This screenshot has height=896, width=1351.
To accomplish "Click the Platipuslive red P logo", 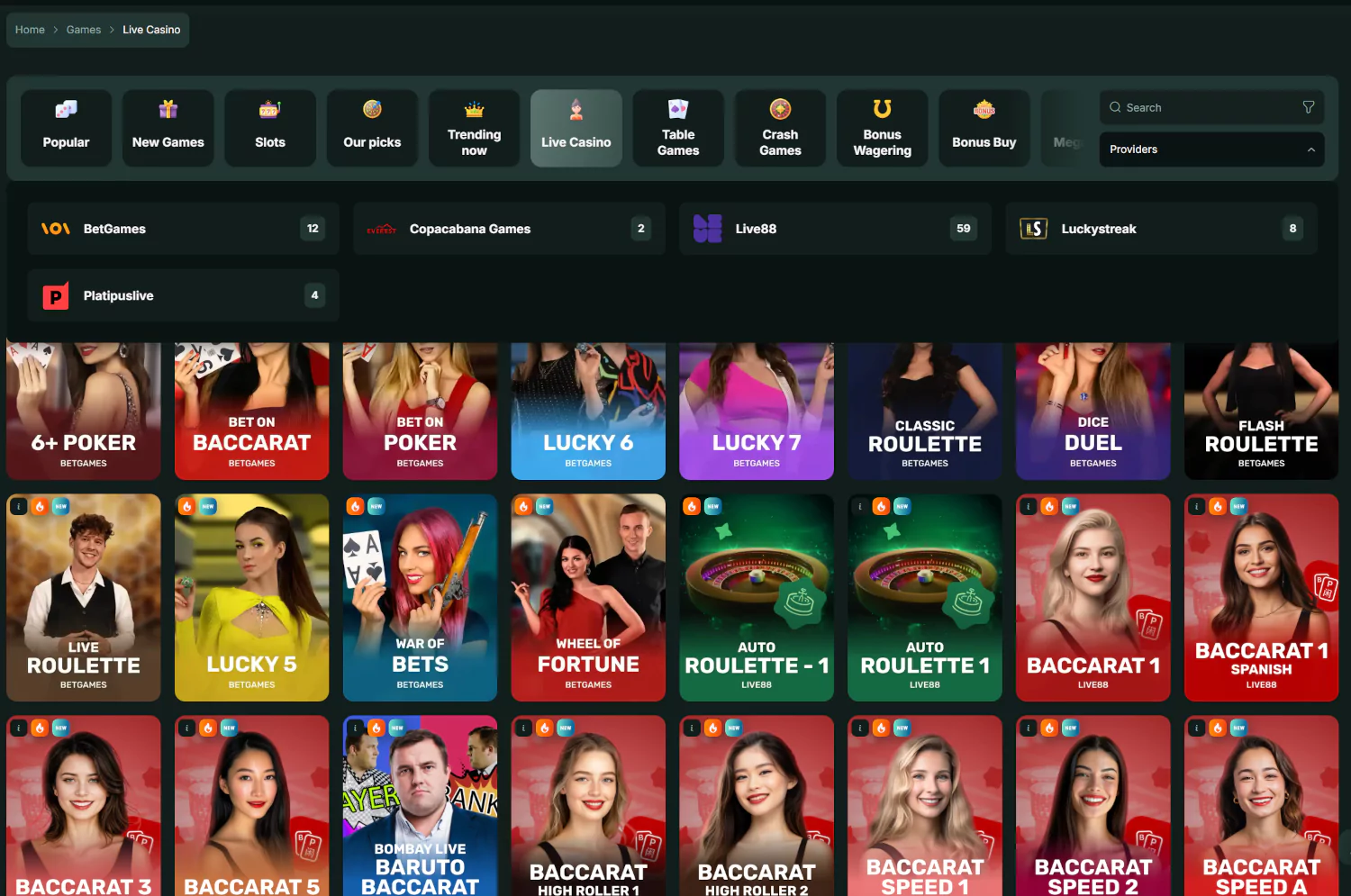I will 56,295.
